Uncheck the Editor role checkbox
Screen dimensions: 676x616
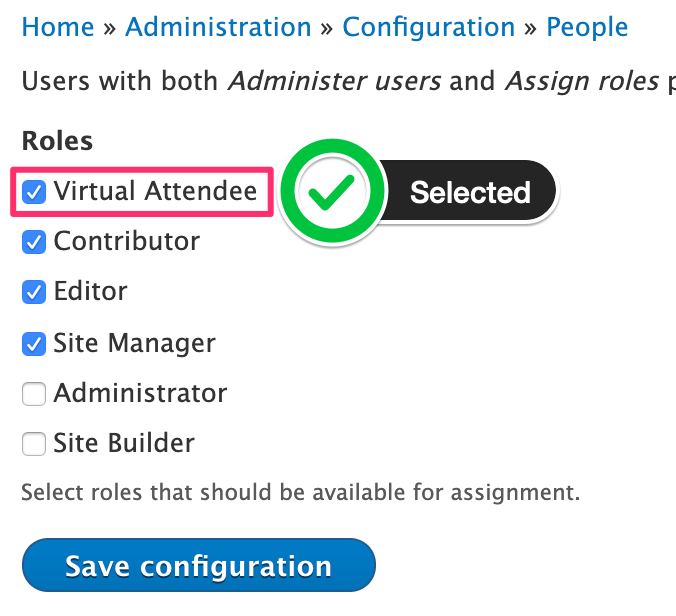pos(35,292)
